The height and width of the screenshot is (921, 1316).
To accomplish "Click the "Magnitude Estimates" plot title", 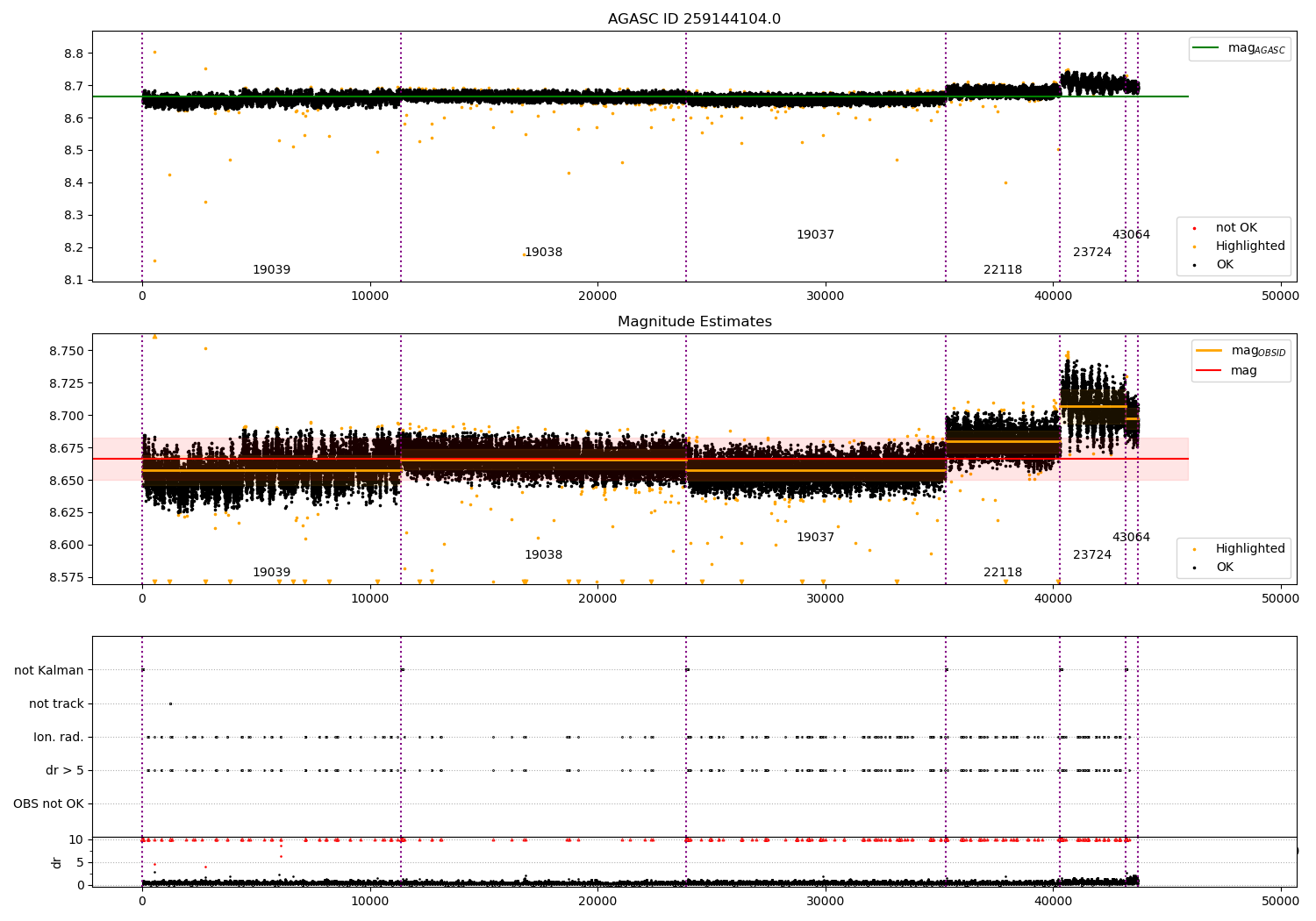I will click(694, 322).
